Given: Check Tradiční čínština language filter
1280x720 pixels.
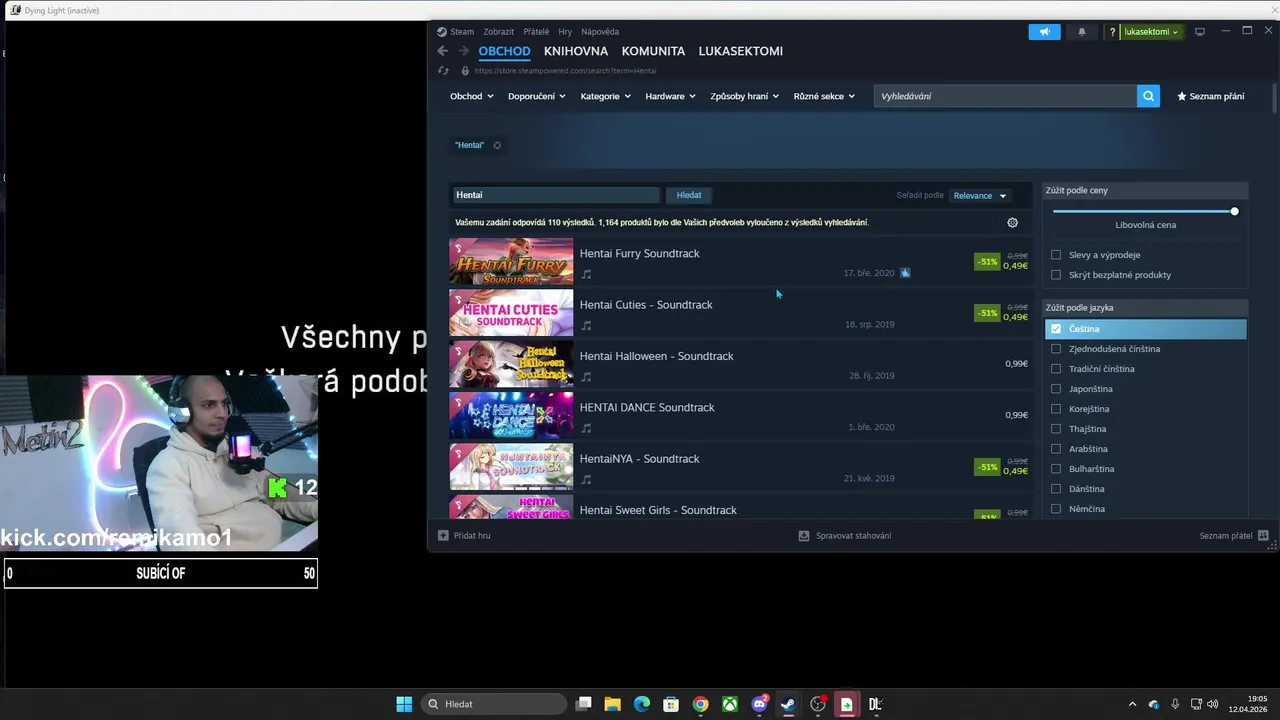Looking at the screenshot, I should coord(1056,369).
